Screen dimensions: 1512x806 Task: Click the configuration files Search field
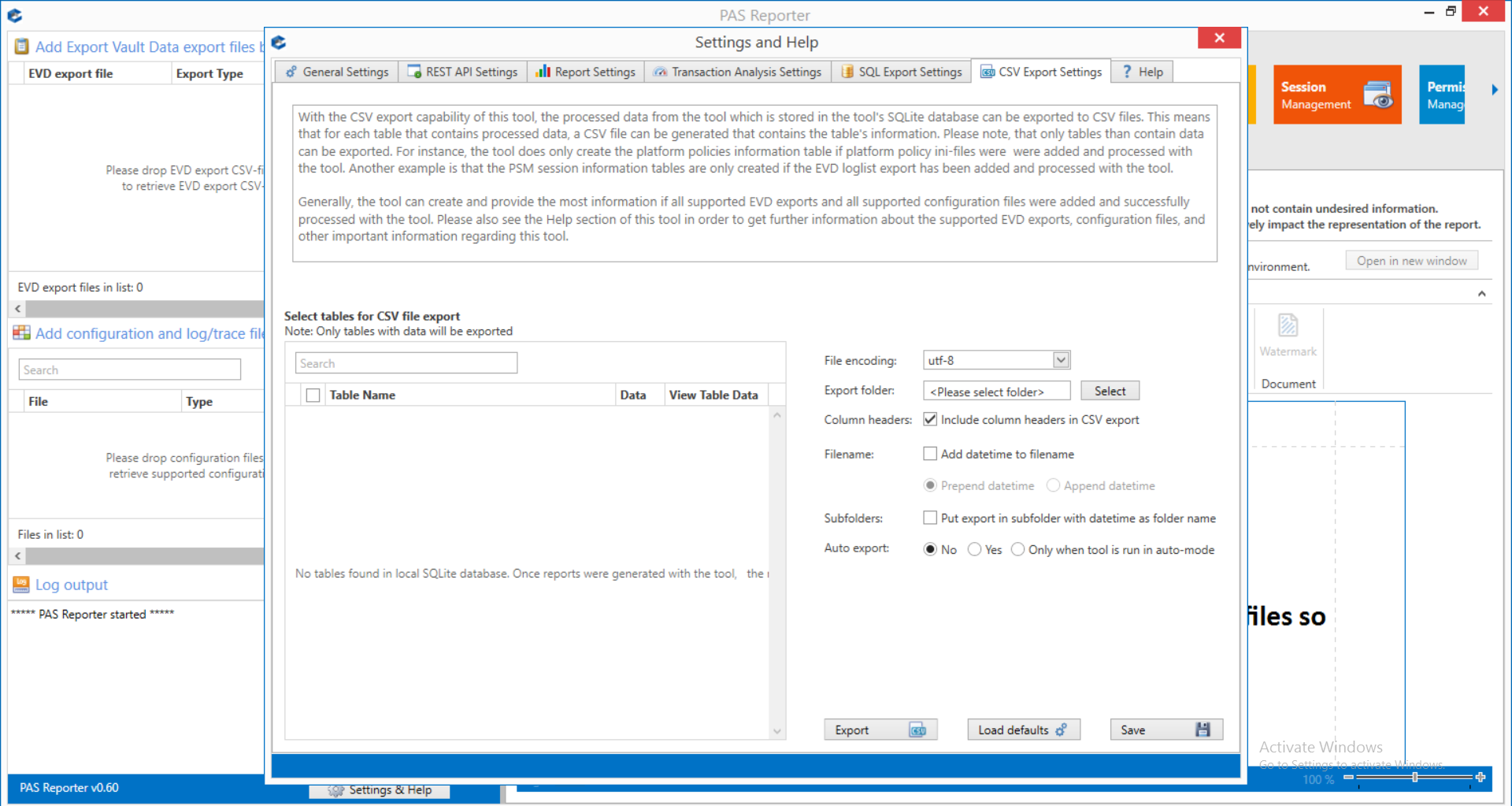(129, 370)
